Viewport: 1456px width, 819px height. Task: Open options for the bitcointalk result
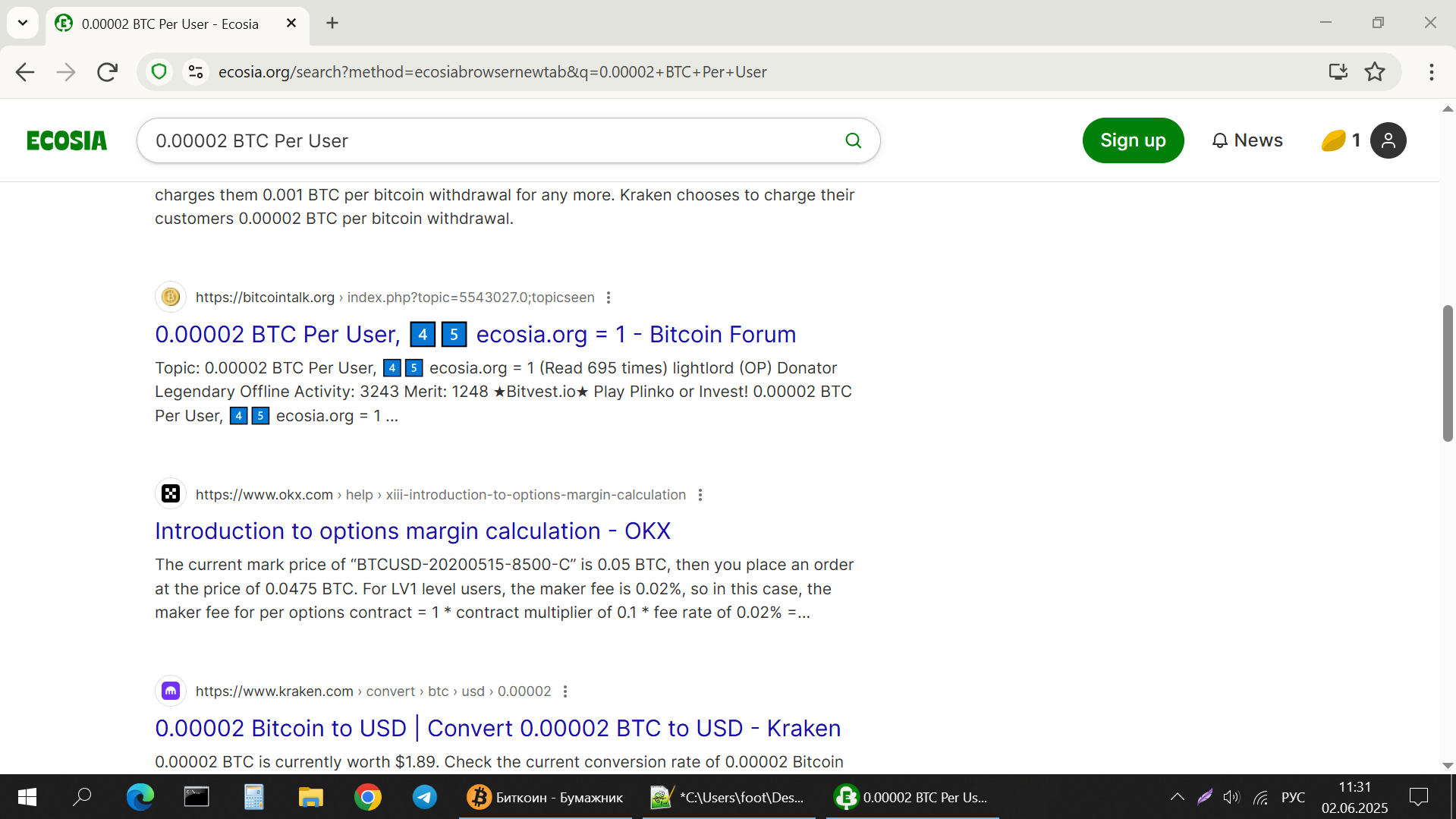click(x=609, y=298)
